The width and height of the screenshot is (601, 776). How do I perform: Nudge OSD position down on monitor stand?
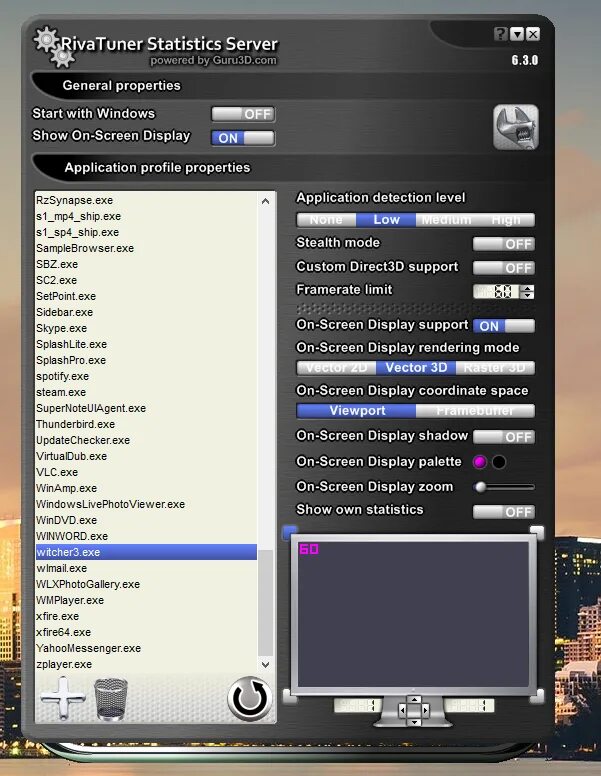coord(414,722)
